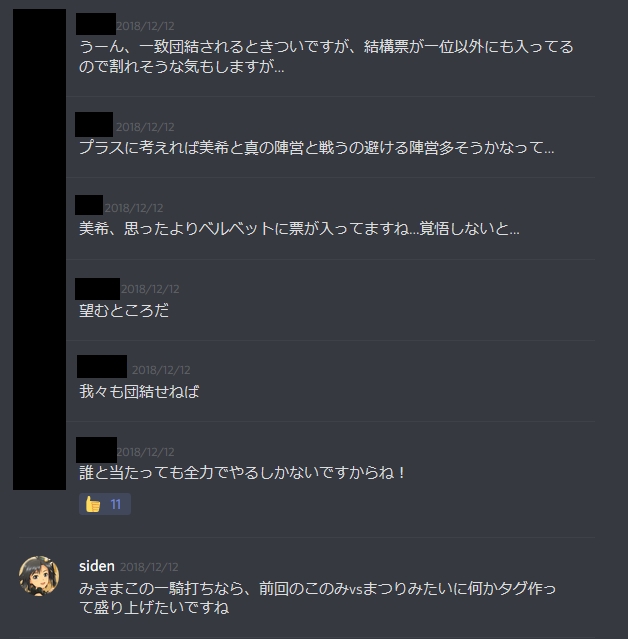Click the timestamp above 我々も団結せねば

tap(161, 370)
